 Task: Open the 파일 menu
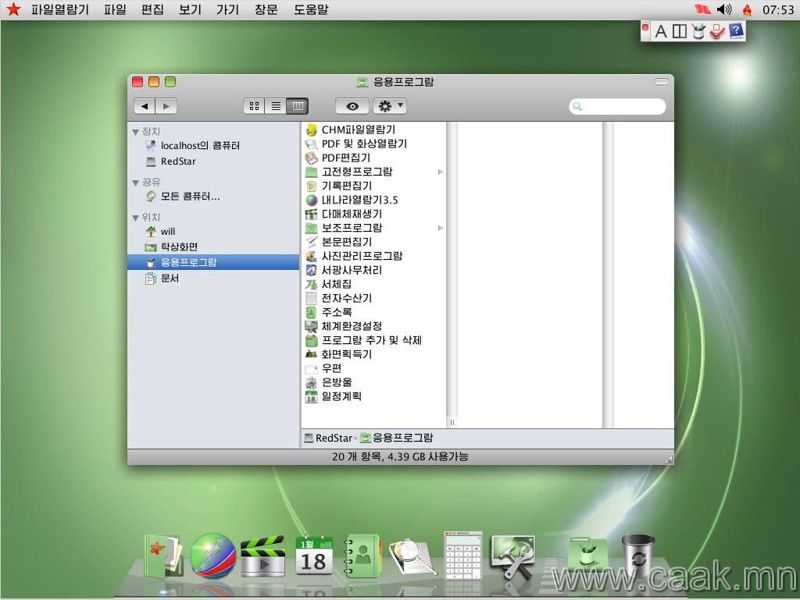(115, 10)
